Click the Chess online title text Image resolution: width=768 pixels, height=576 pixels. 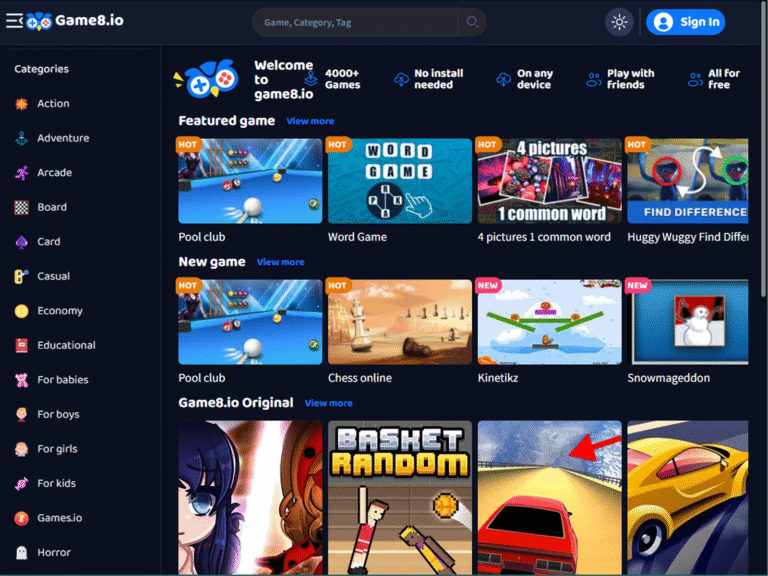(360, 378)
